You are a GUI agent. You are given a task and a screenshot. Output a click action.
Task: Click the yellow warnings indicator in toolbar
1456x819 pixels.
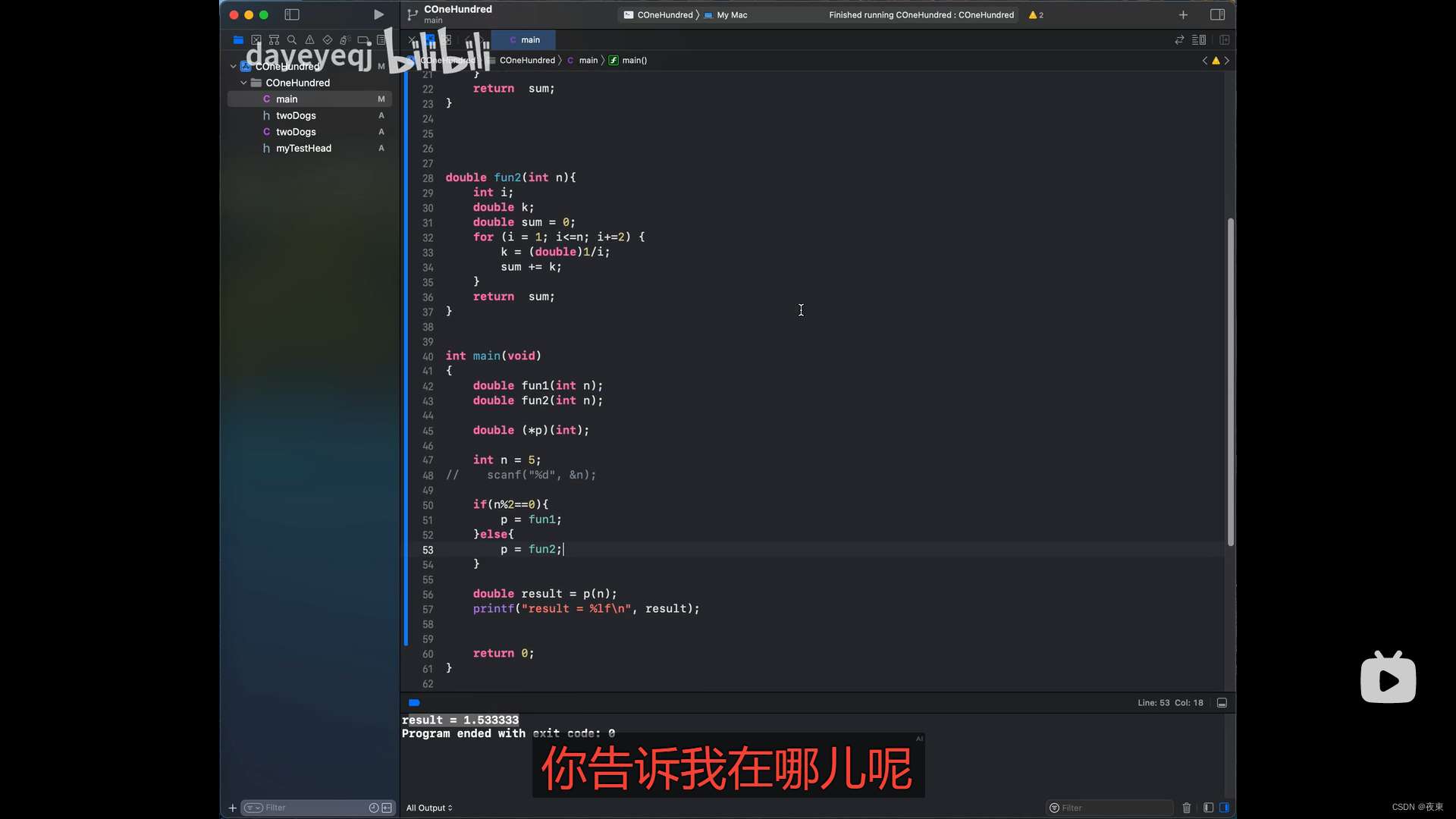click(x=1036, y=15)
